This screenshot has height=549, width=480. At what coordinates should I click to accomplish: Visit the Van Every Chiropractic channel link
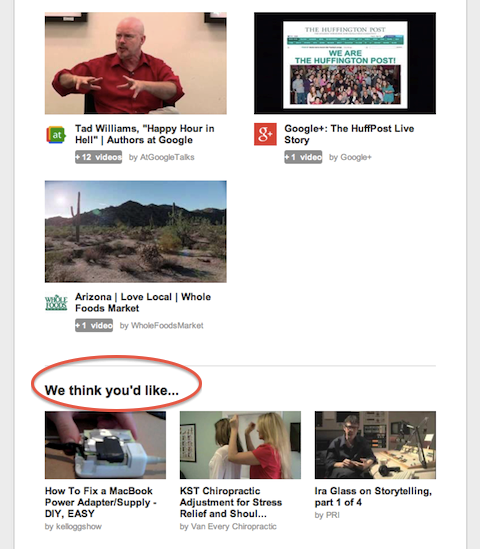click(234, 527)
